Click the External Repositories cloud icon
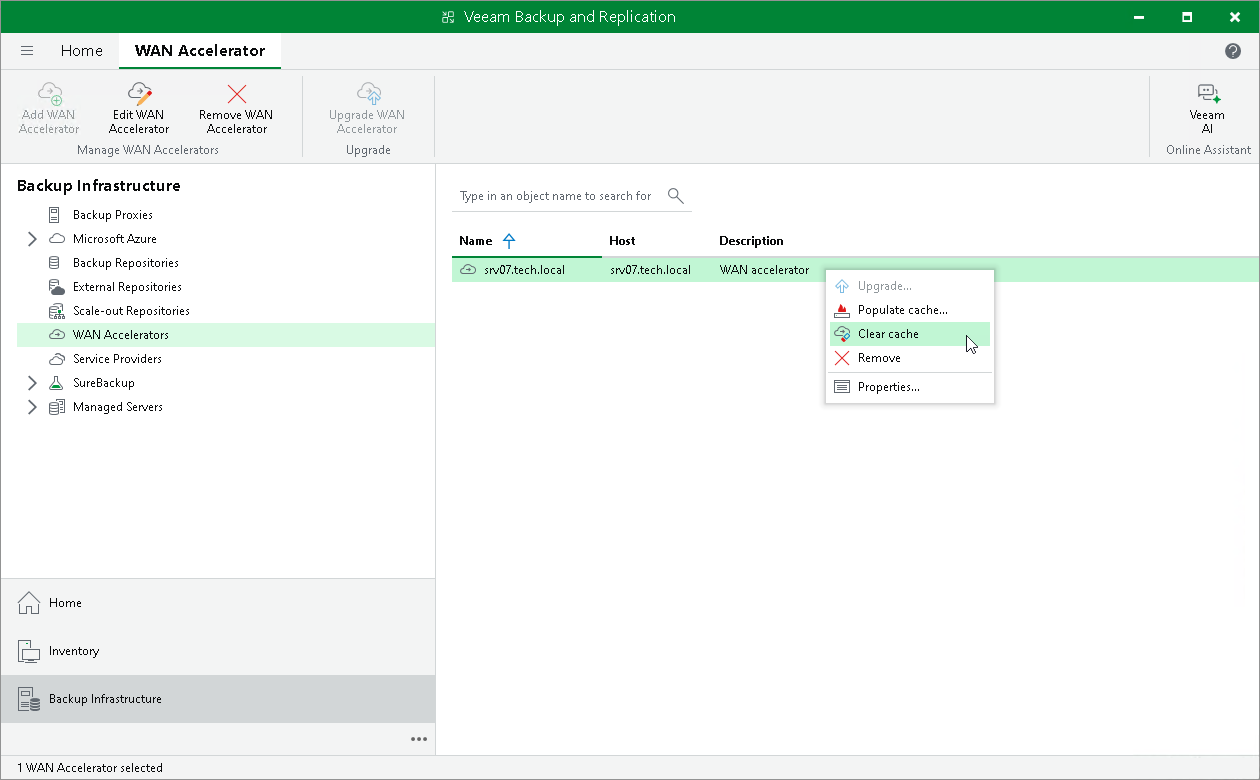The height and width of the screenshot is (780, 1260). [x=57, y=287]
